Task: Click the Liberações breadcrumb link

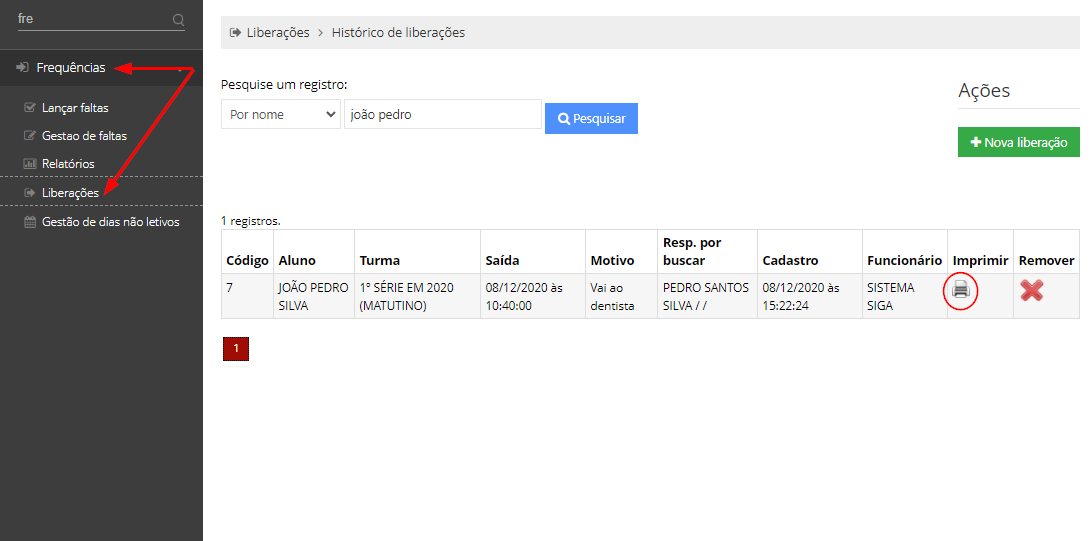Action: point(278,32)
